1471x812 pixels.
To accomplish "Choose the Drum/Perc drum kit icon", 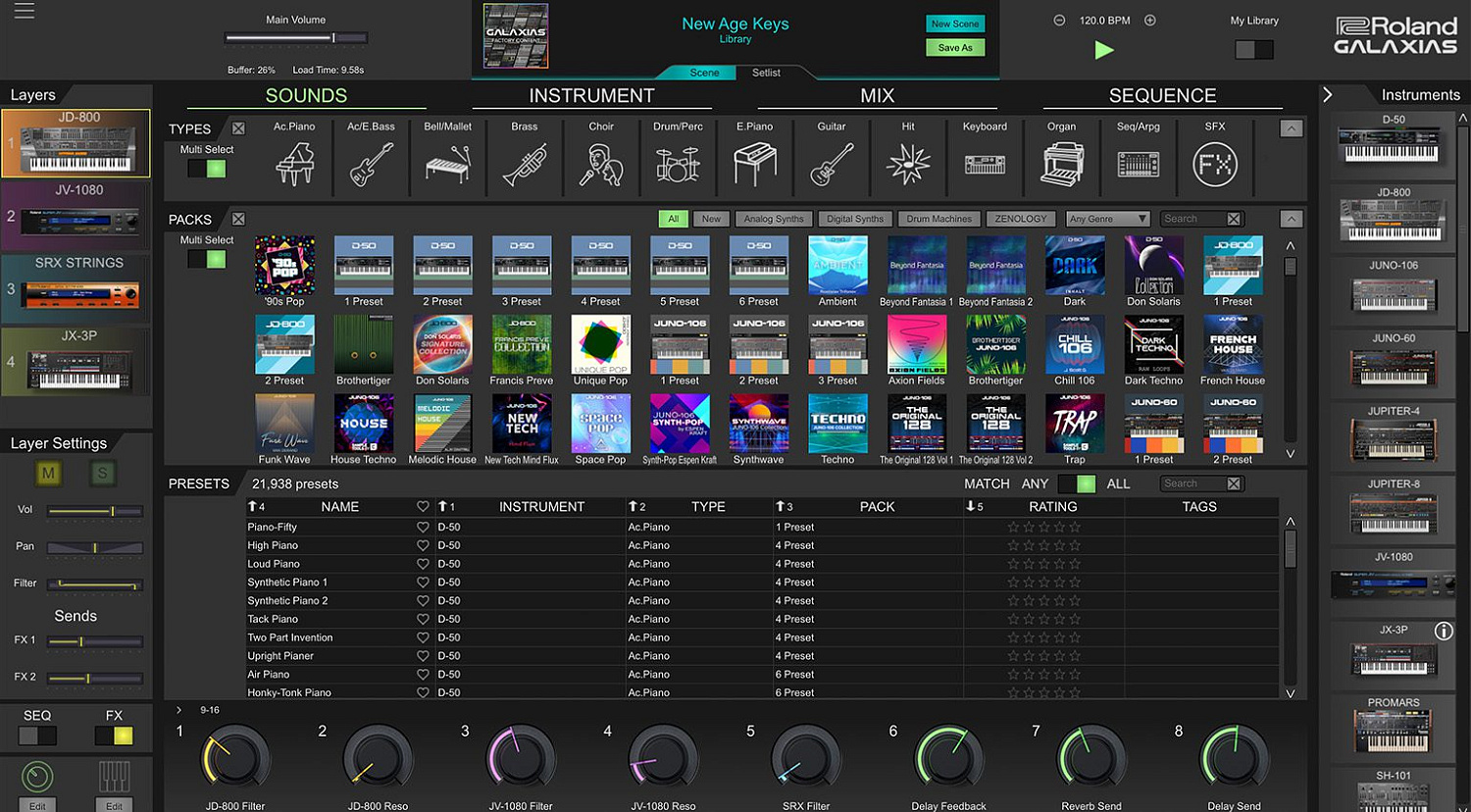I will coord(678,165).
